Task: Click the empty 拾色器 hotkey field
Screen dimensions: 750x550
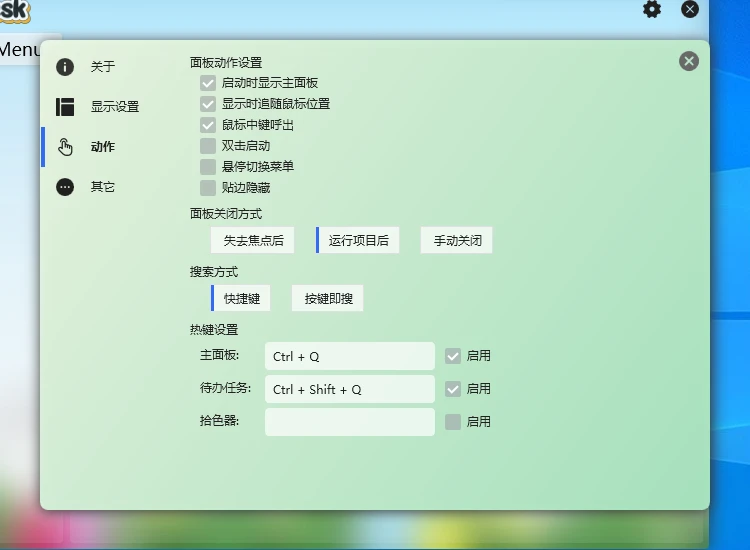Action: click(x=349, y=422)
